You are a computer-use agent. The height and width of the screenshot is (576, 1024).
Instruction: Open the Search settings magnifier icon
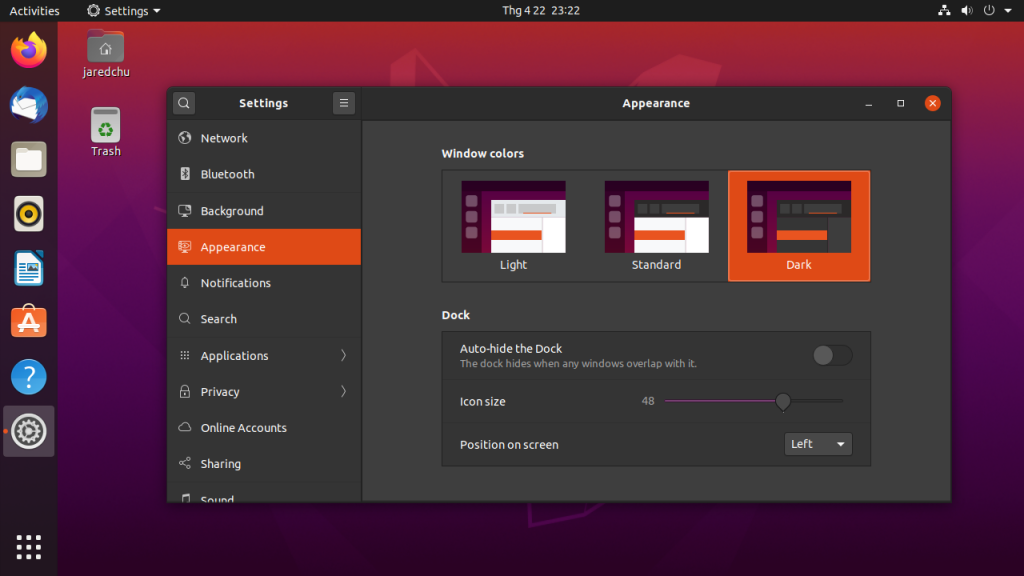pyautogui.click(x=185, y=318)
